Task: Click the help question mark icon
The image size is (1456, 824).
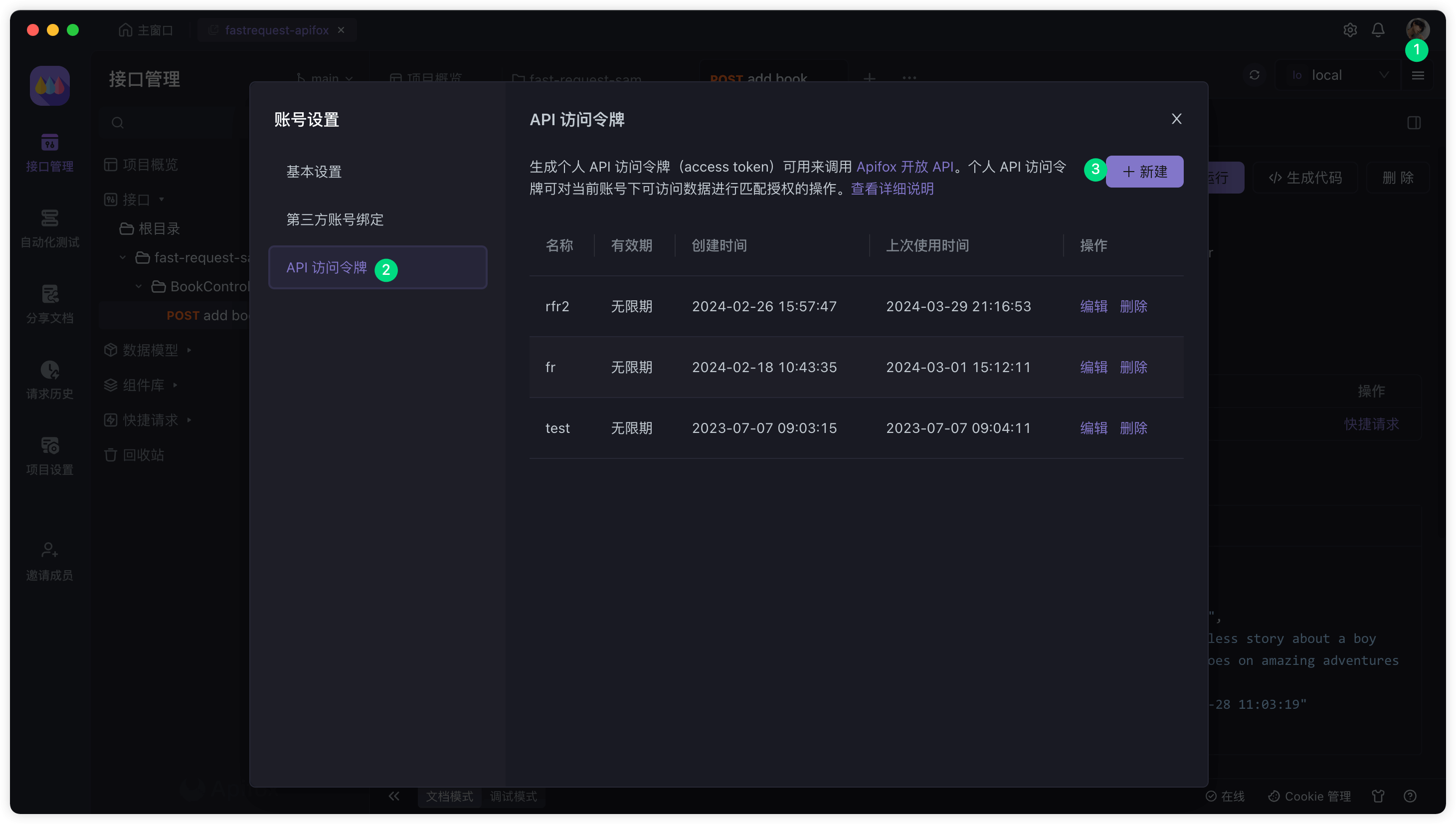Action: coord(1410,796)
